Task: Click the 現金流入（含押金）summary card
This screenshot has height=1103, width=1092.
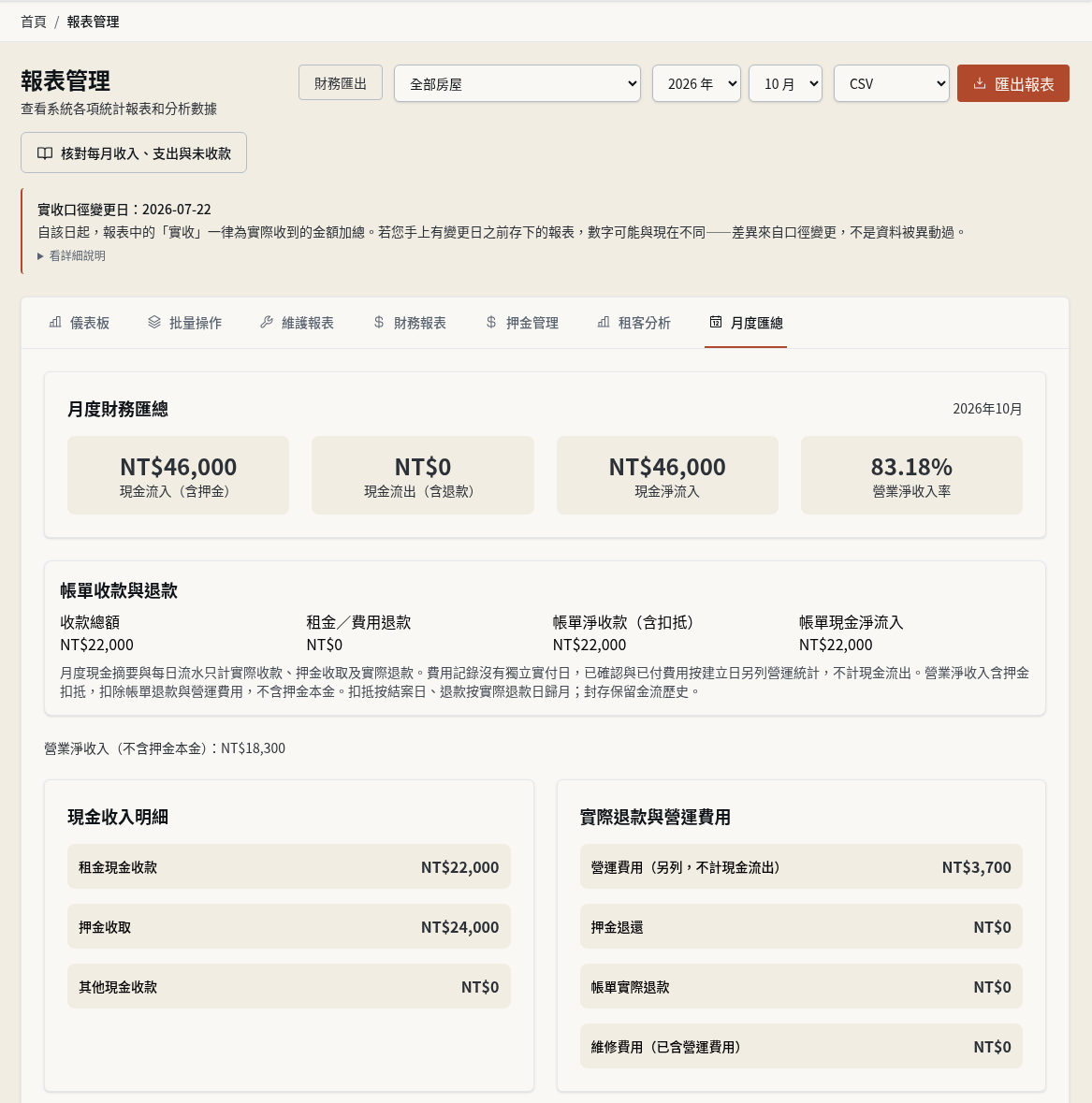Action: [178, 475]
